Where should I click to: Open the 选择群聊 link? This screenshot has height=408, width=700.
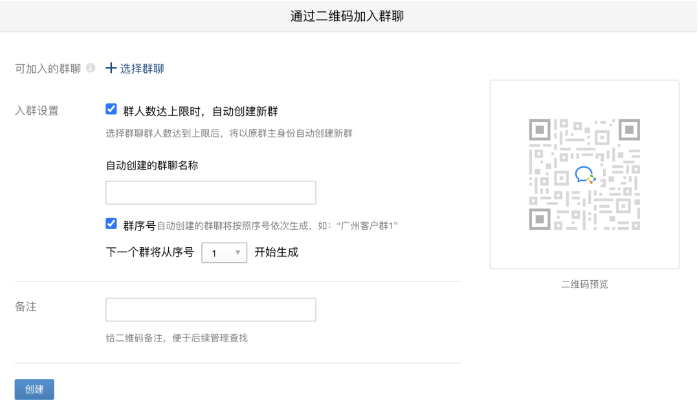[142, 69]
